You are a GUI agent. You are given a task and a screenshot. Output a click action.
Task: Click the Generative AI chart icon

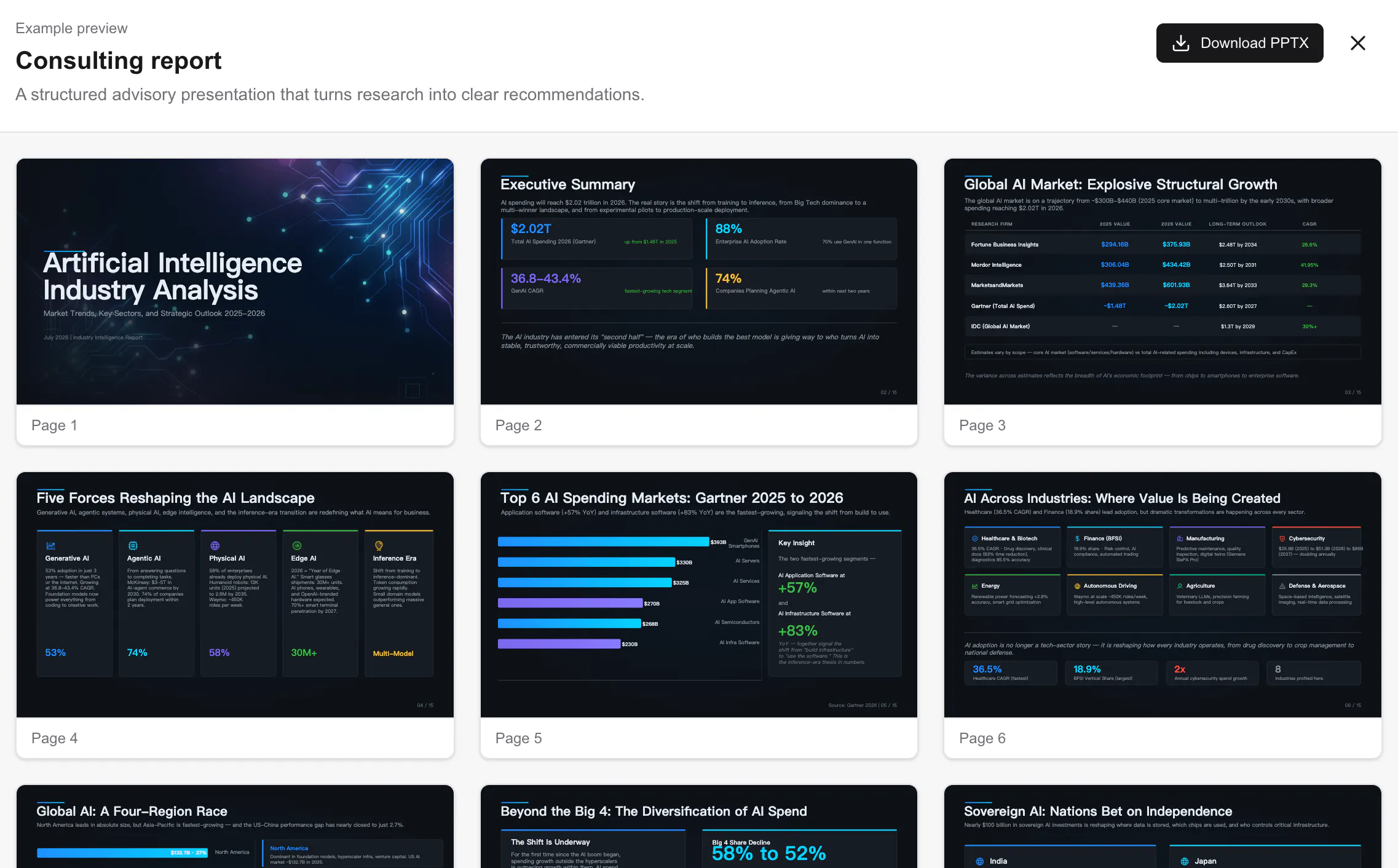(x=50, y=545)
